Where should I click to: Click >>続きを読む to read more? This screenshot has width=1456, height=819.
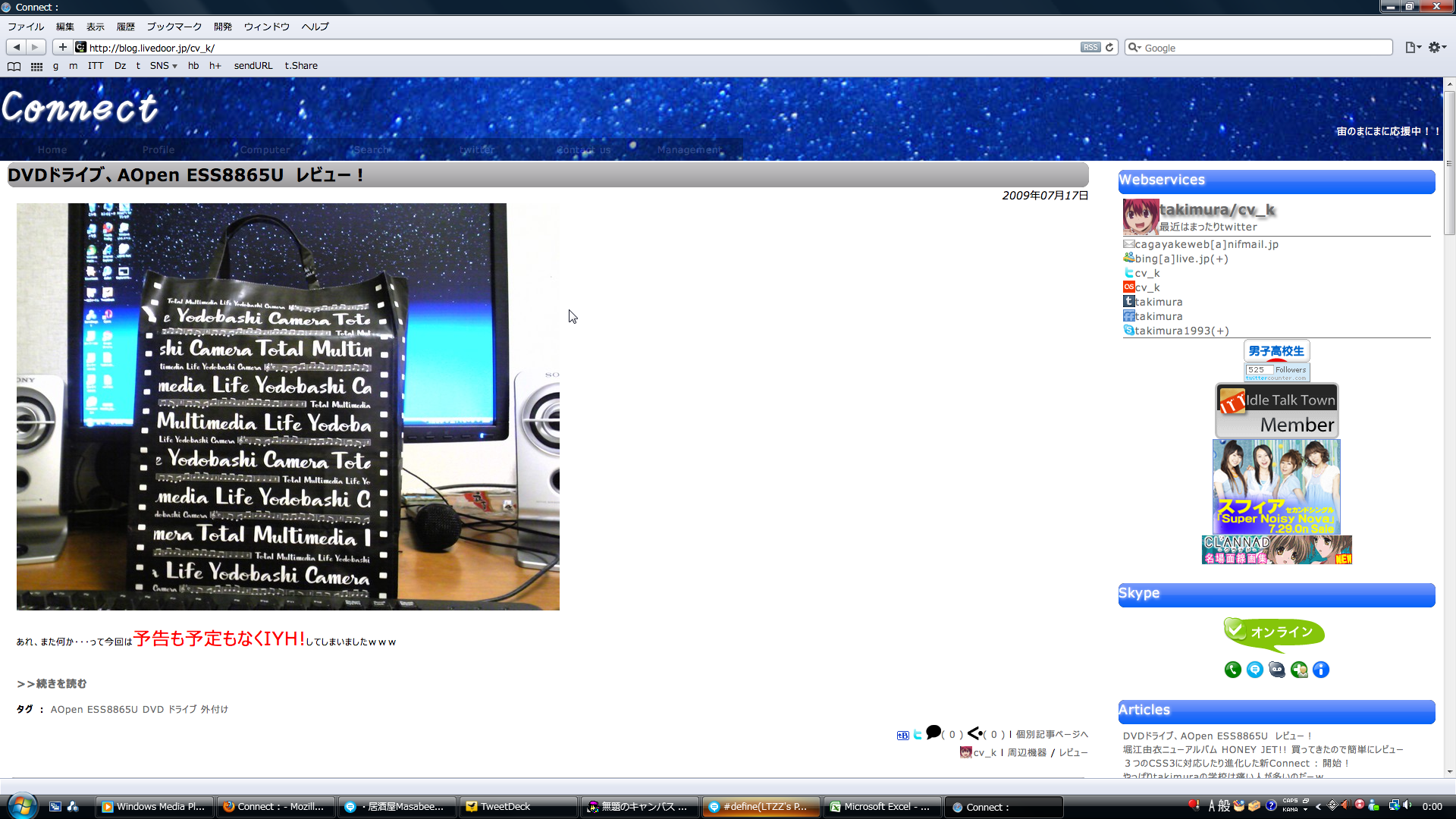point(52,683)
